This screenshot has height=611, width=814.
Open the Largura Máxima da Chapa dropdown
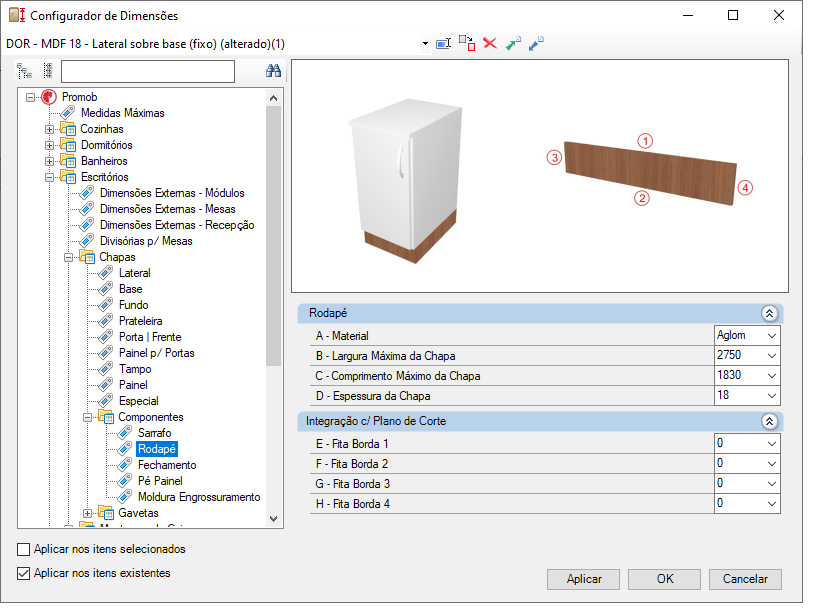(x=772, y=356)
